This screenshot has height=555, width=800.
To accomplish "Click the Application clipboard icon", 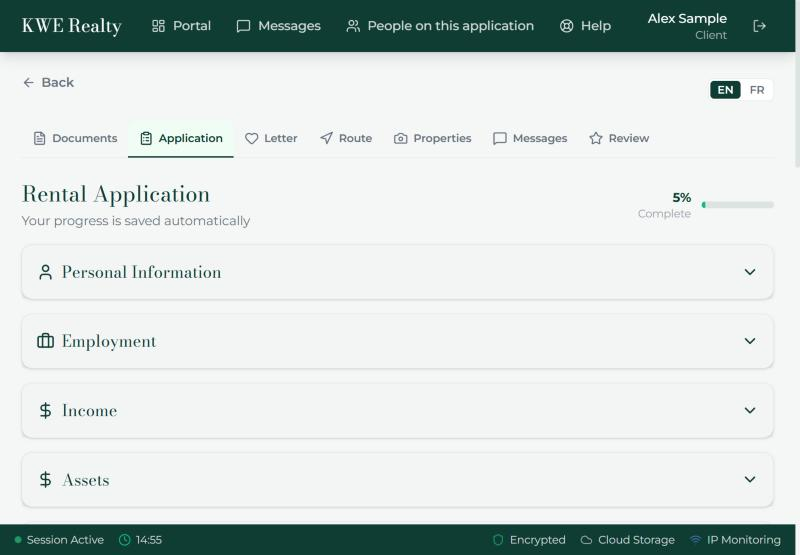I will [x=146, y=138].
